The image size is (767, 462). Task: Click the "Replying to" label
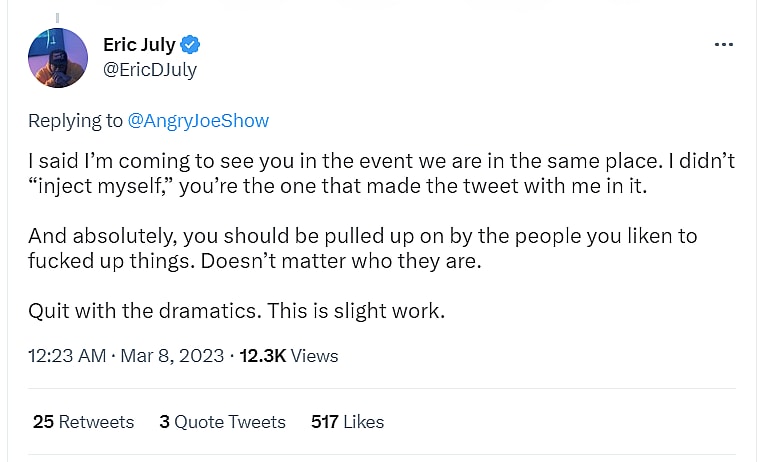coord(75,121)
